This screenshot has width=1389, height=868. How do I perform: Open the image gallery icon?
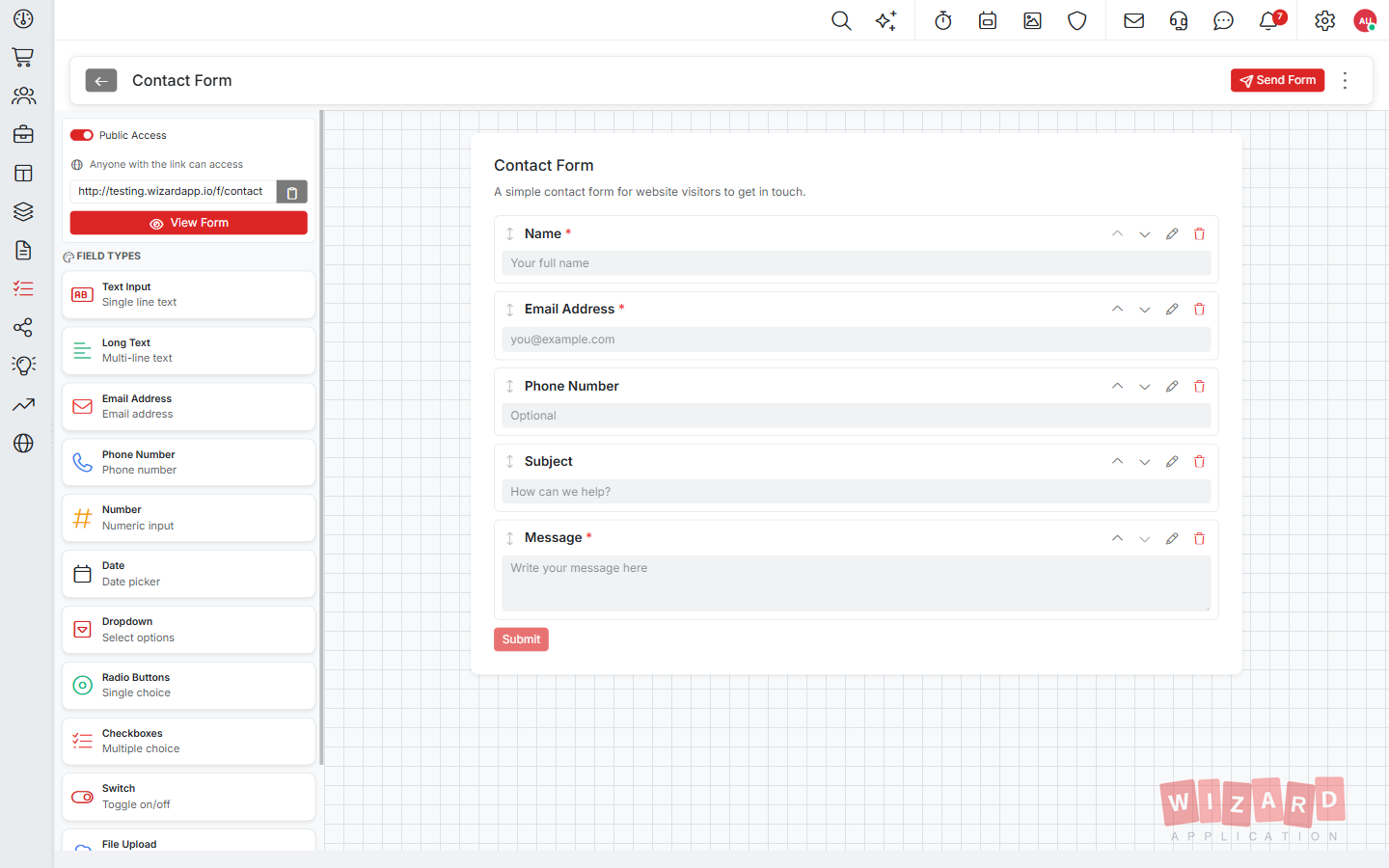(1032, 20)
